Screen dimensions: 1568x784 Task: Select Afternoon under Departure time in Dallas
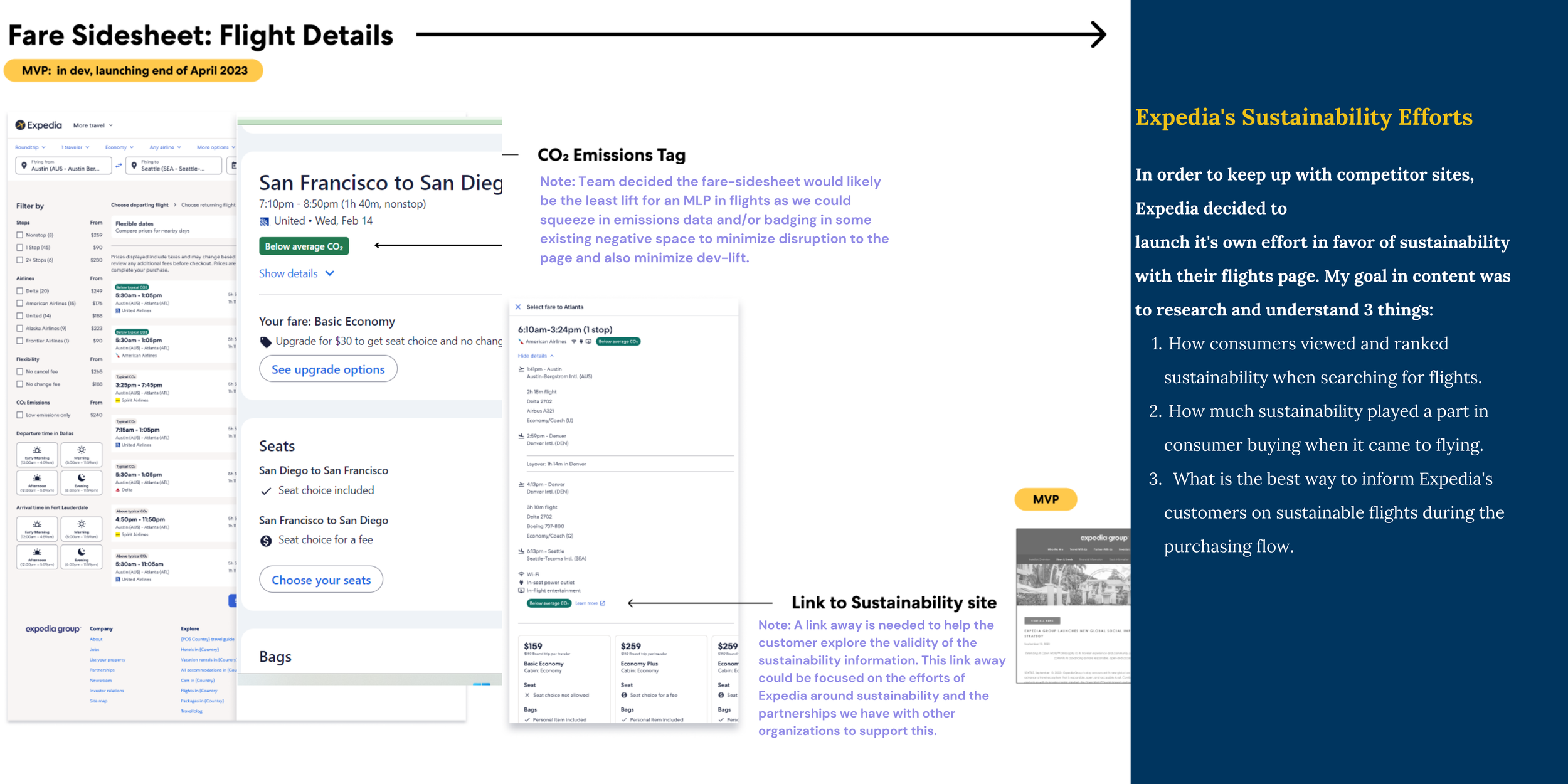[37, 483]
